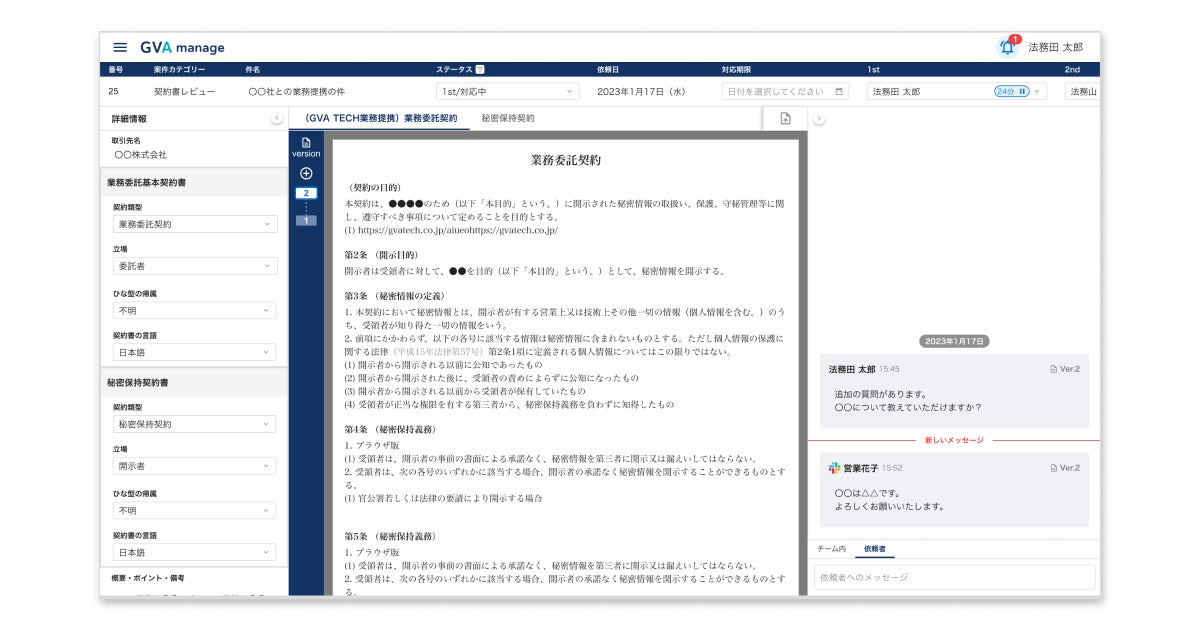Open ひな型の帰属 dropdown under 秘密保持契約書
Screen dimensions: 1200x630
tap(195, 510)
